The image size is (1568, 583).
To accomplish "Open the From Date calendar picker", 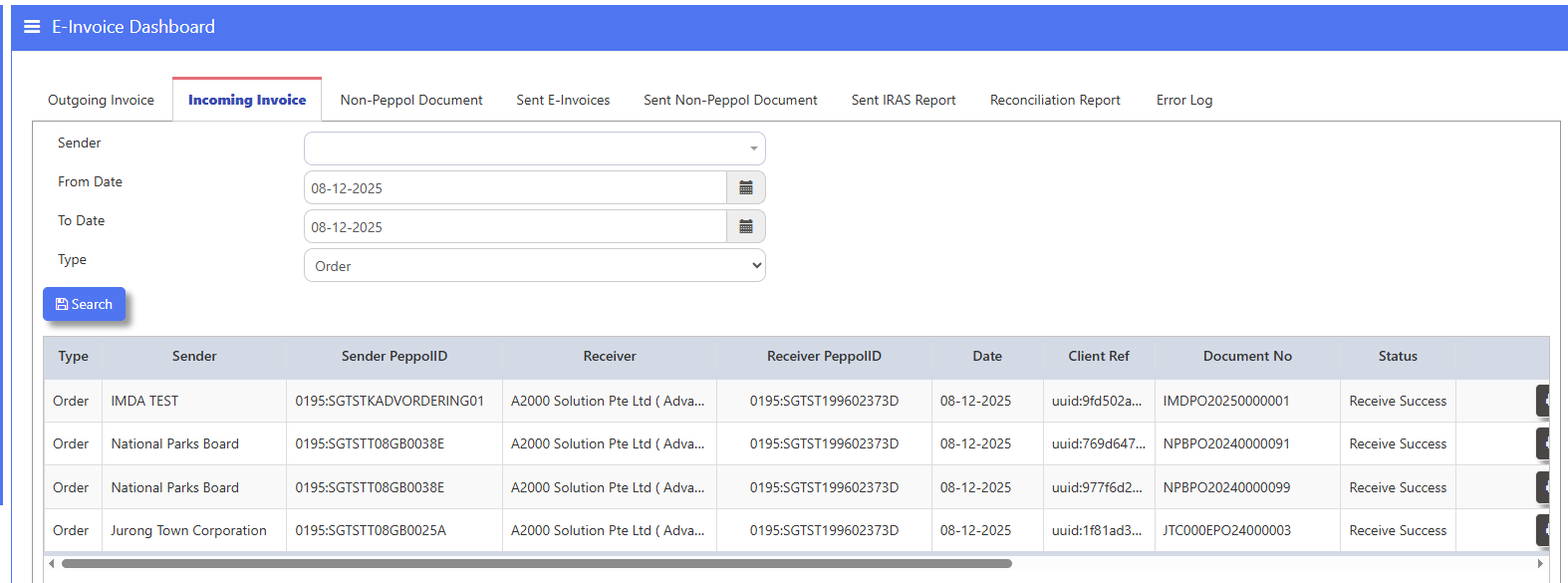I will tap(746, 187).
